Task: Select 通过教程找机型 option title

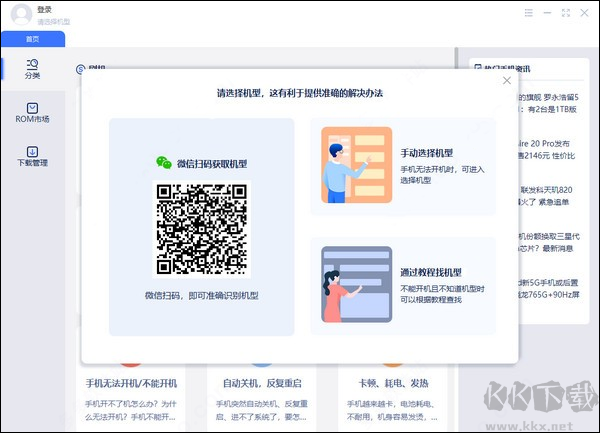Action: [x=431, y=272]
